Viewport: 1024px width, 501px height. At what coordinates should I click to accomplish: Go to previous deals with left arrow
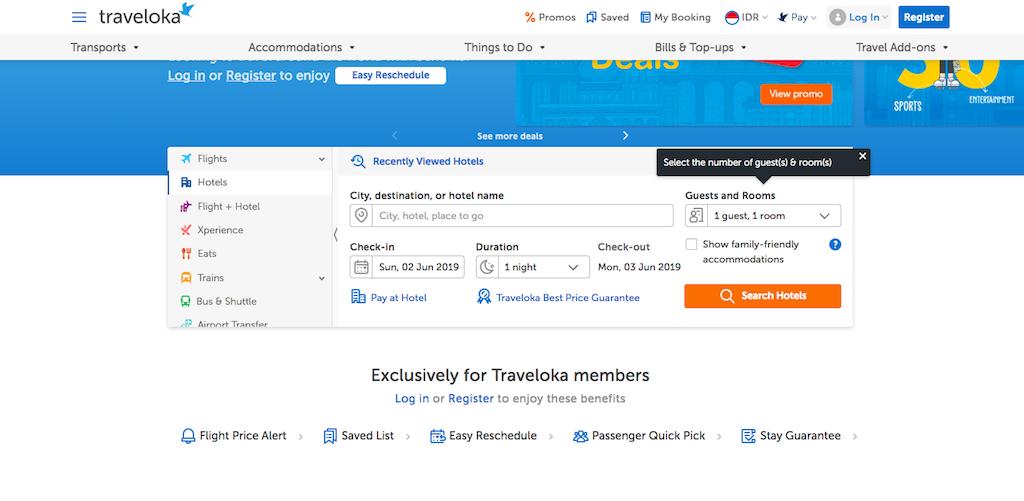394,135
